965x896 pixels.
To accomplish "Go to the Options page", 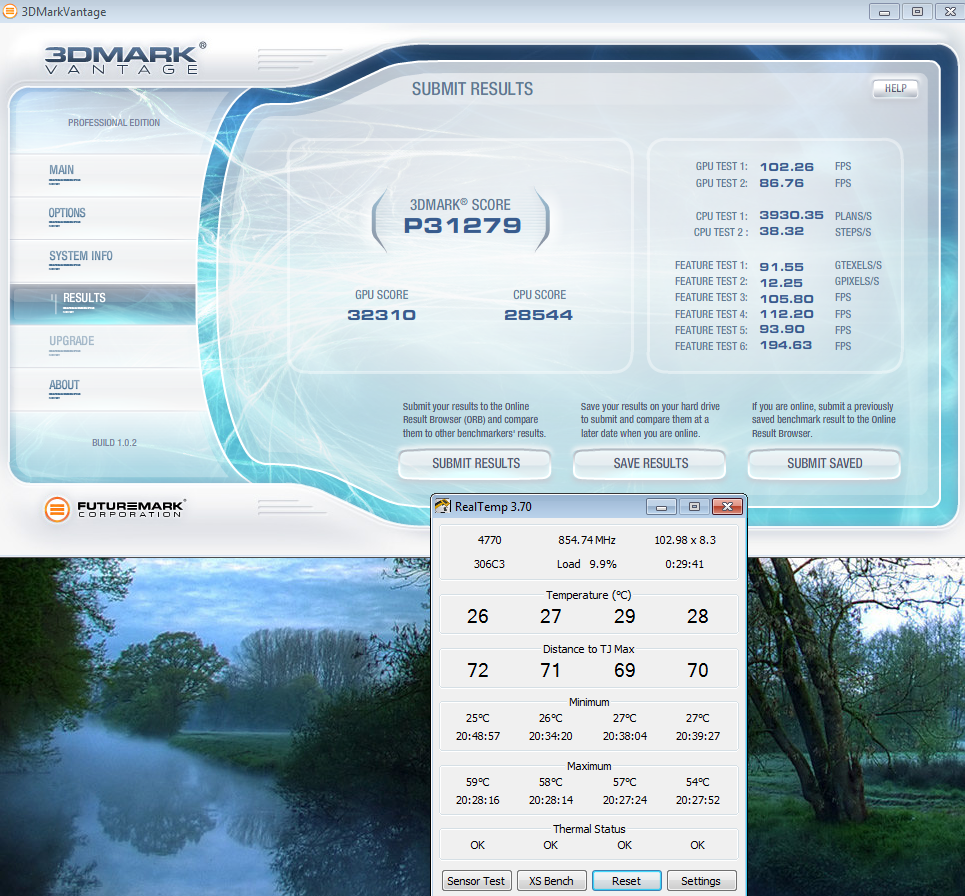I will [x=103, y=218].
